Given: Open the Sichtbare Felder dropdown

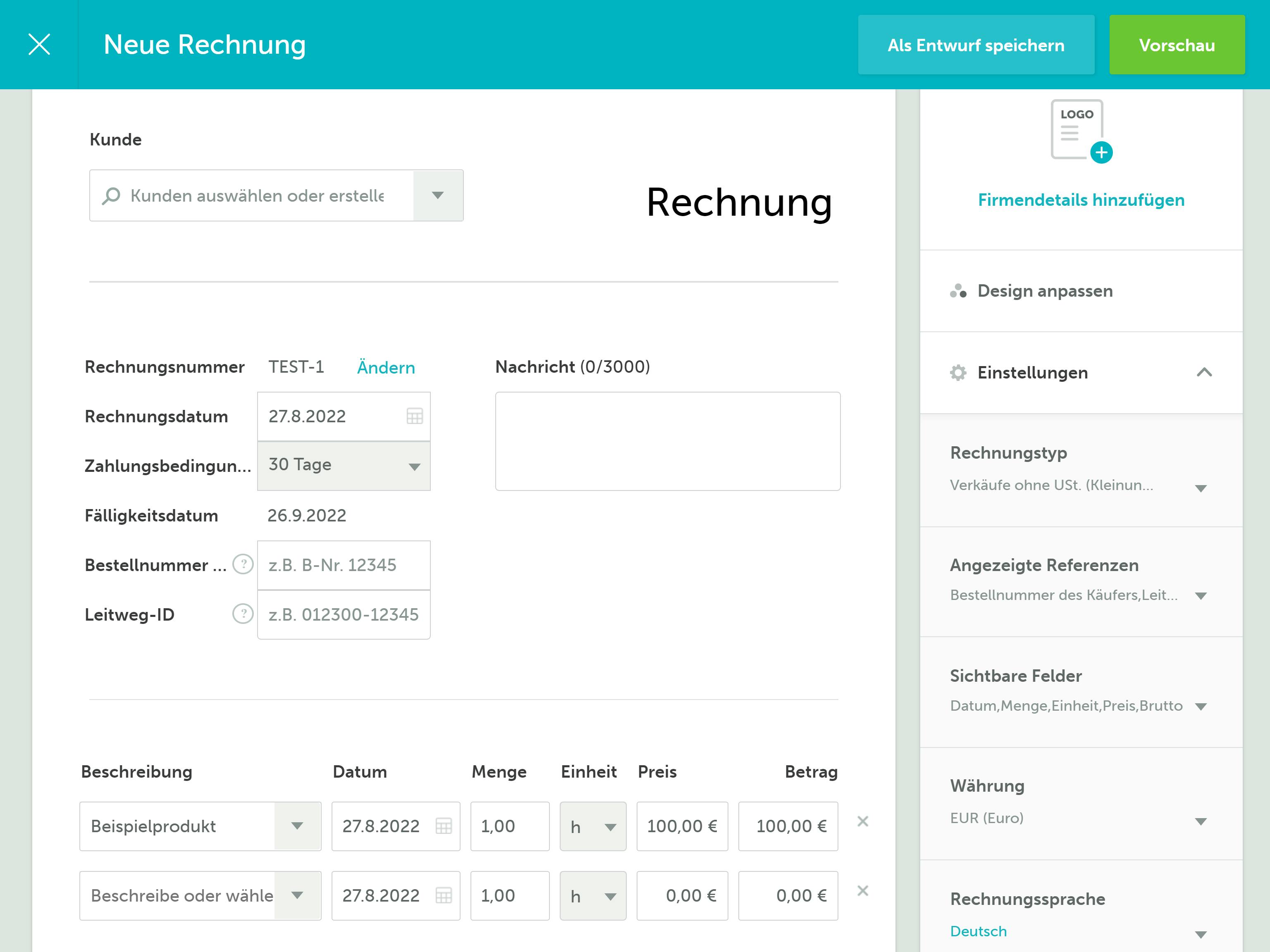Looking at the screenshot, I should [1202, 707].
